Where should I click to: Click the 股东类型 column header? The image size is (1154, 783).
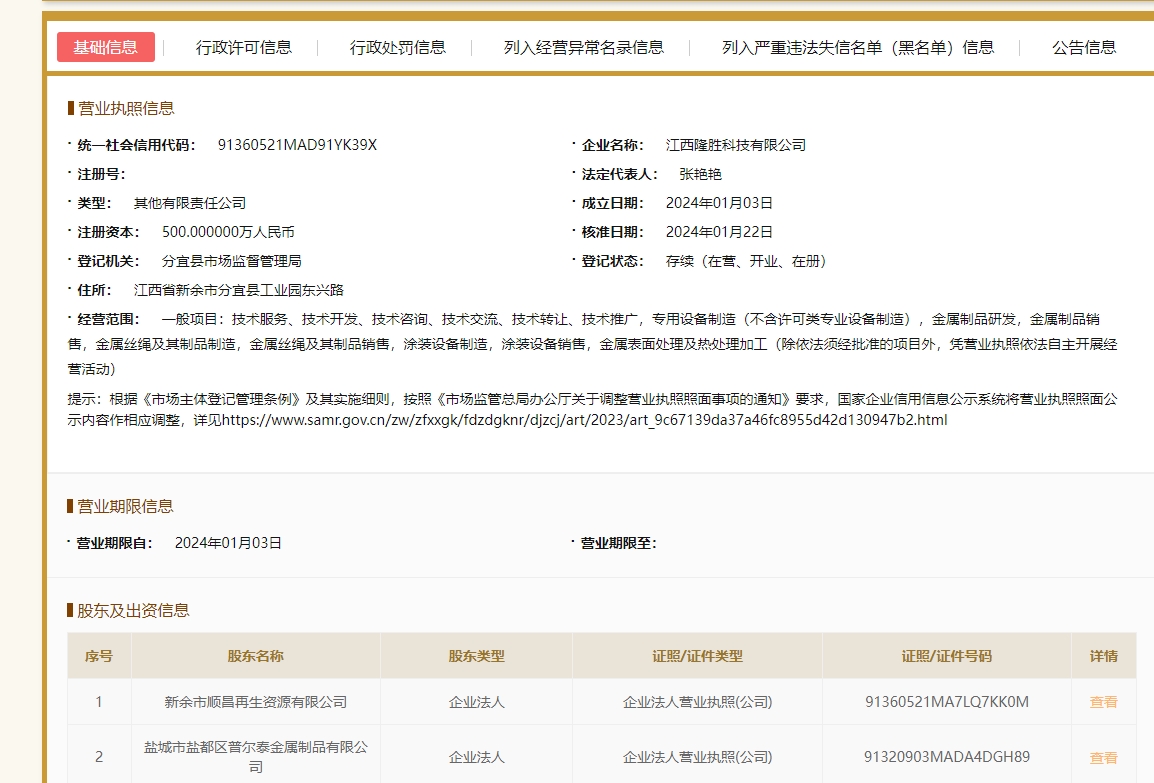click(476, 656)
